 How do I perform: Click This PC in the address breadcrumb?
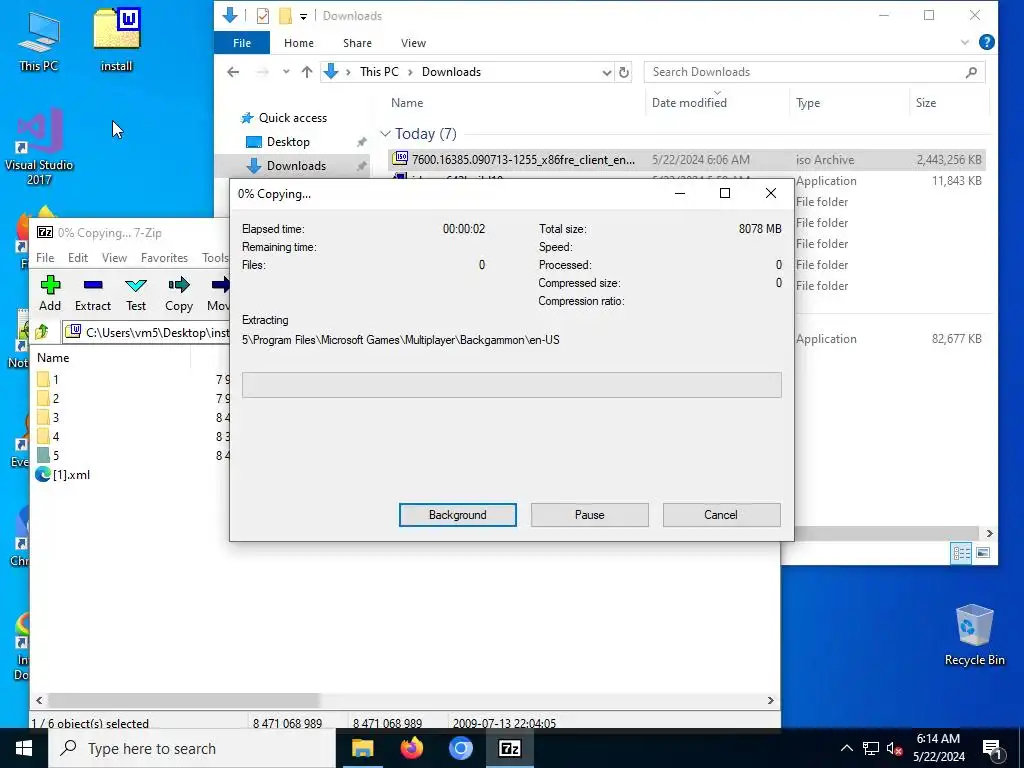pos(379,72)
